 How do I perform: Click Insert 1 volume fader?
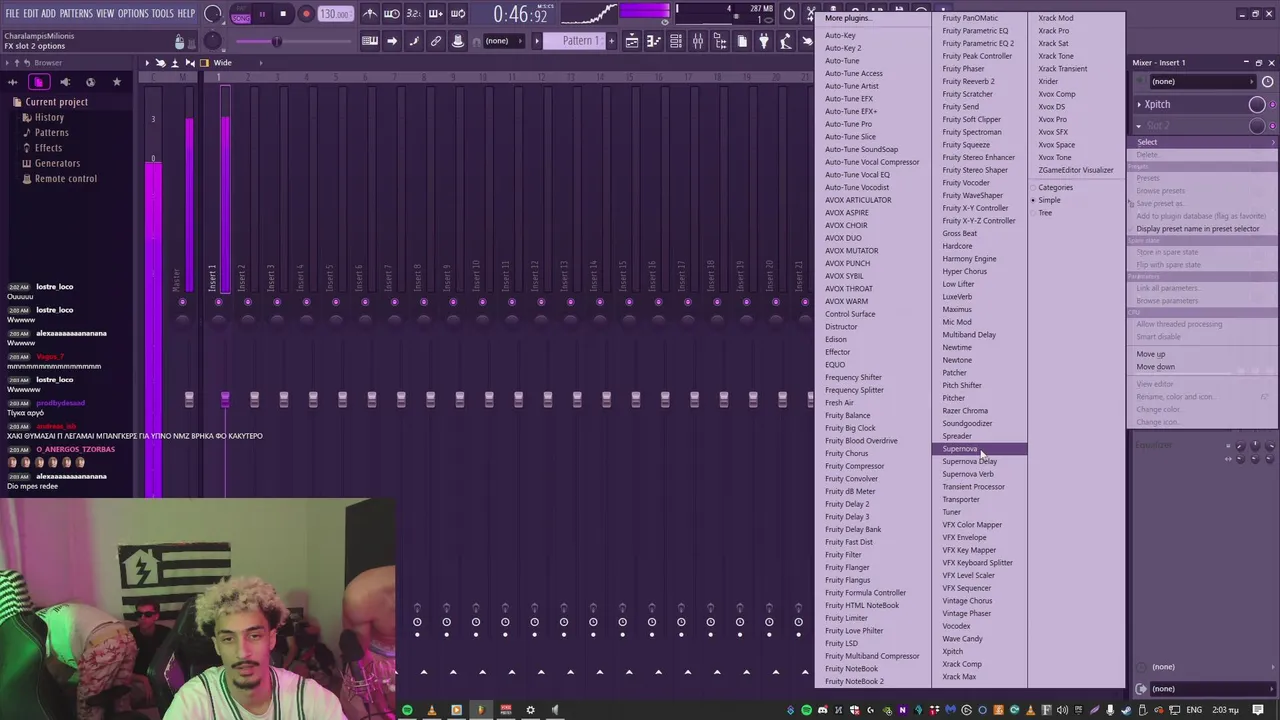click(x=225, y=400)
